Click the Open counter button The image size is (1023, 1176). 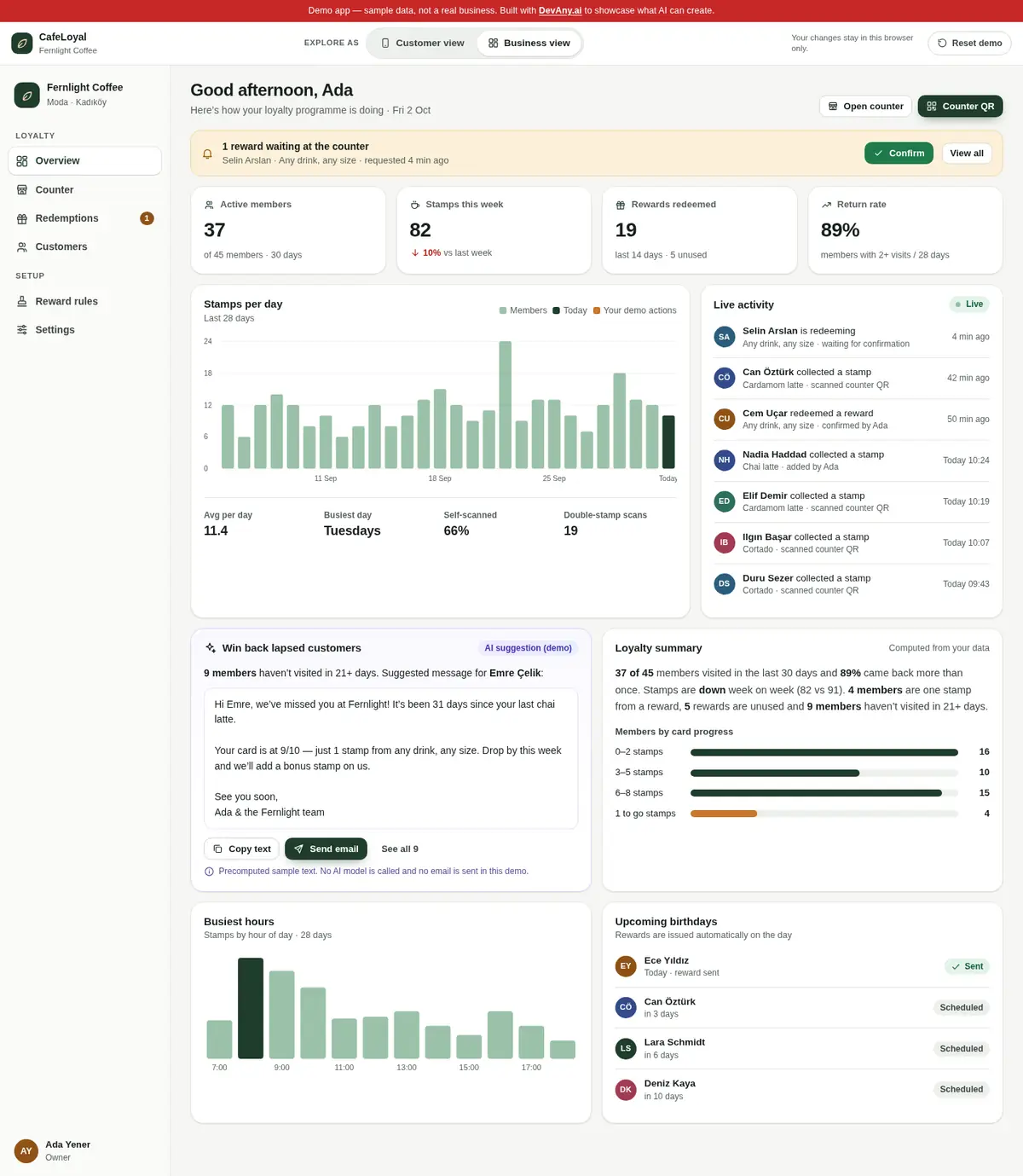click(x=865, y=107)
